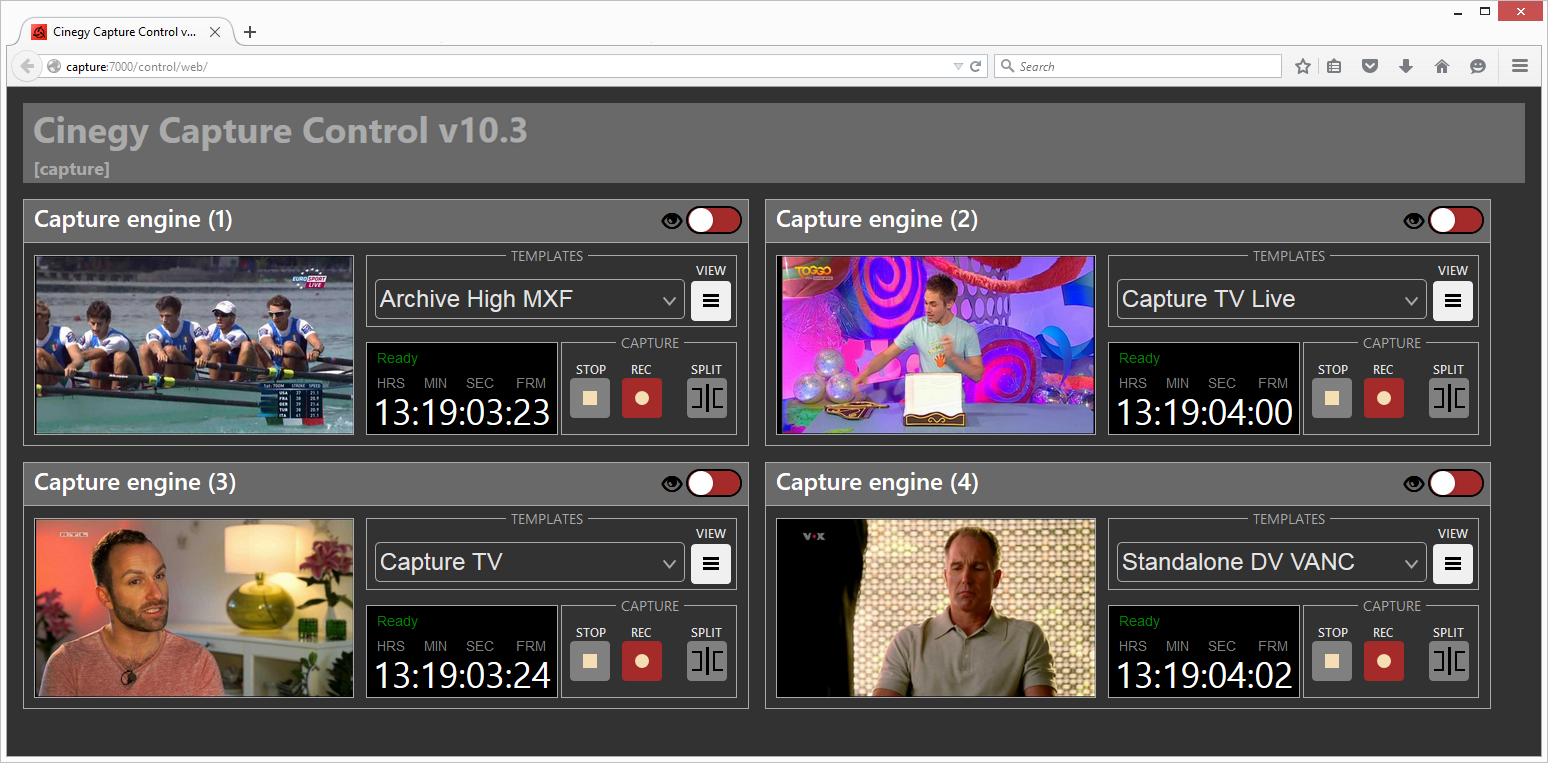This screenshot has height=763, width=1548.
Task: Click the Ready status on Capture engine (1)
Action: coord(397,358)
